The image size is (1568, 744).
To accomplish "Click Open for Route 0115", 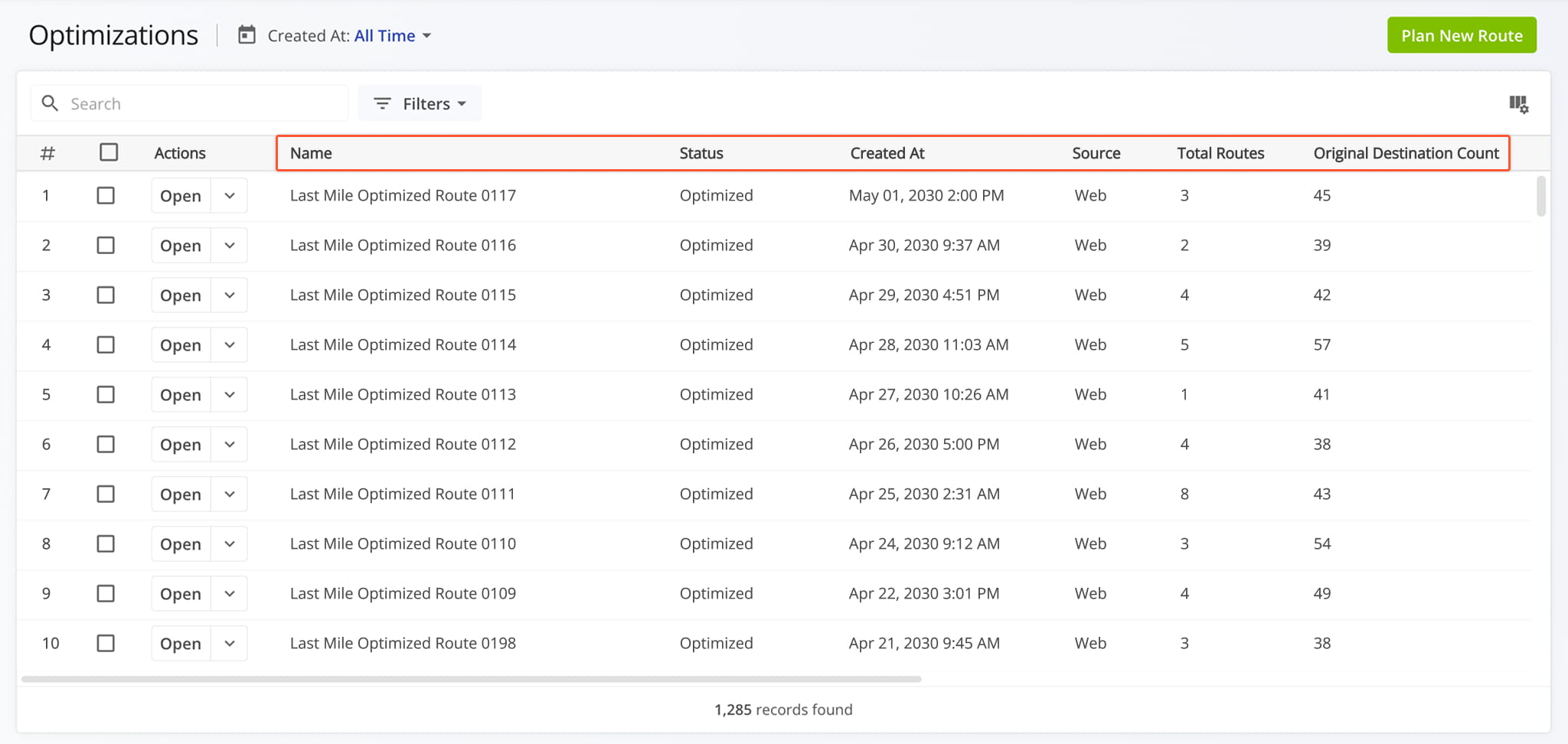I will click(x=181, y=295).
